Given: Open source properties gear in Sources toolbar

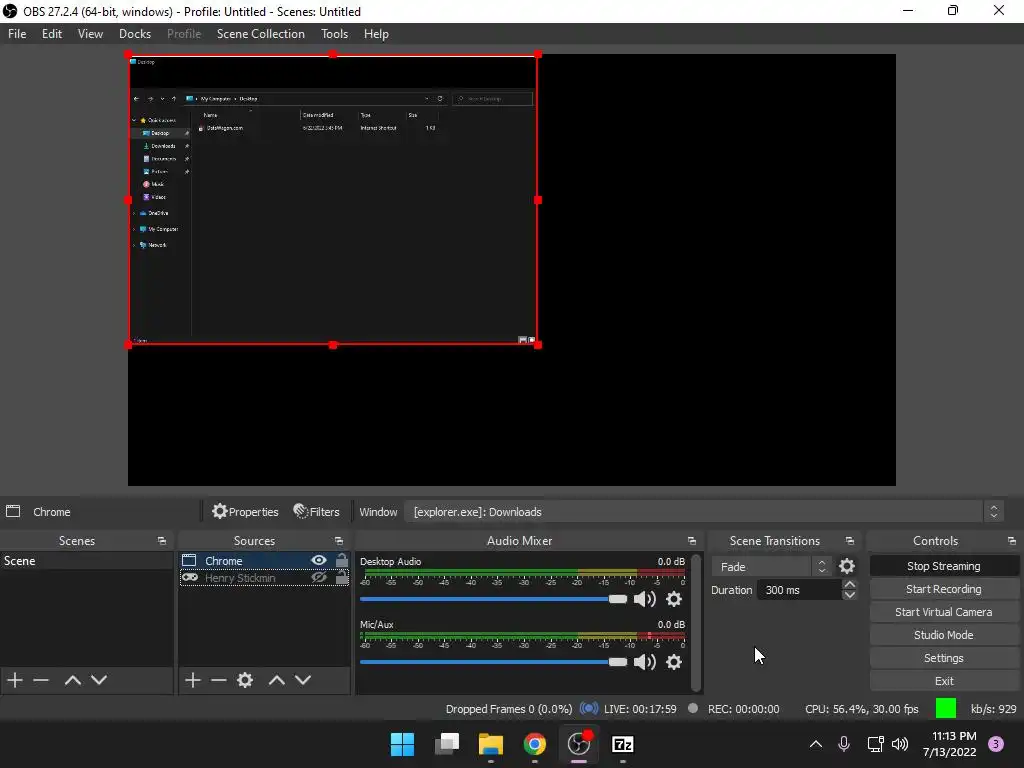Looking at the screenshot, I should pyautogui.click(x=245, y=680).
